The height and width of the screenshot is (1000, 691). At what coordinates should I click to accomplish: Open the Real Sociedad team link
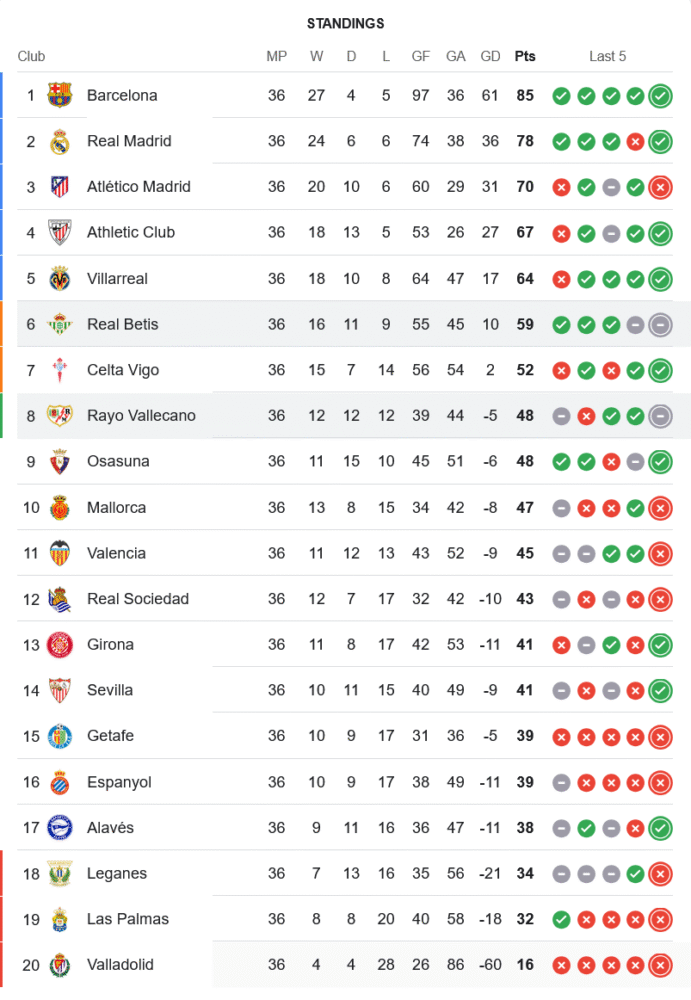pyautogui.click(x=138, y=600)
